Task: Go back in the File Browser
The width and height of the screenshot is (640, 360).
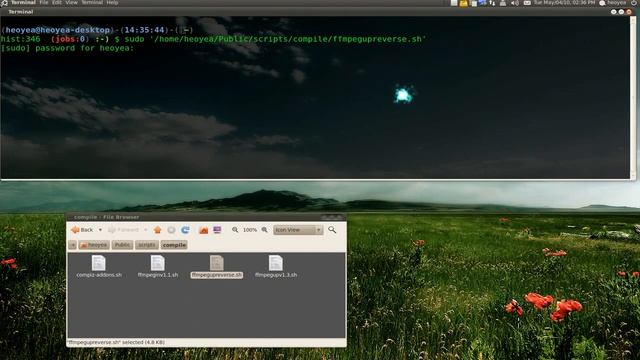Action: 82,230
